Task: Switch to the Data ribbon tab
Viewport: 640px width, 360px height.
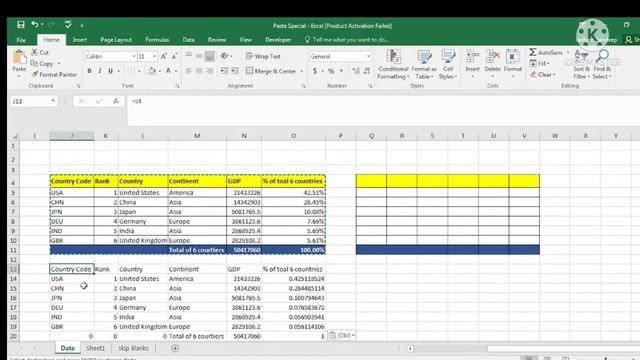Action: pyautogui.click(x=189, y=40)
